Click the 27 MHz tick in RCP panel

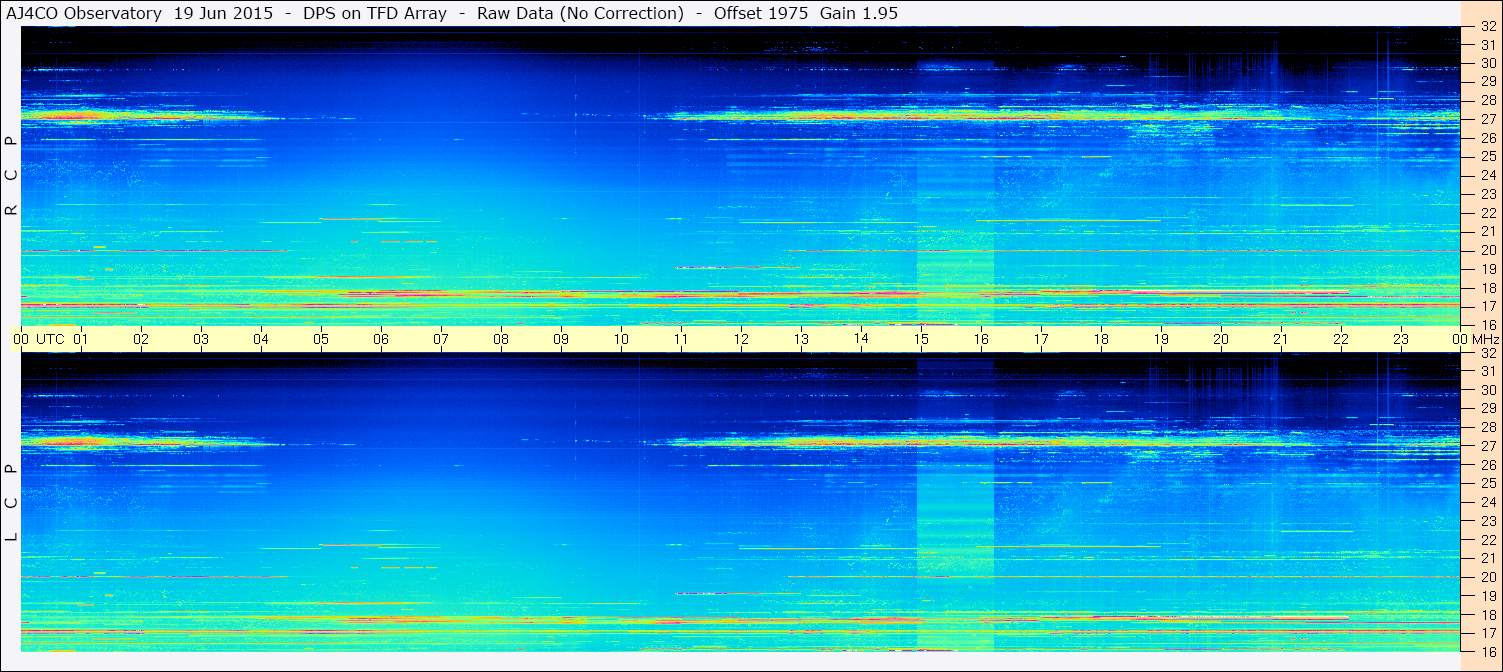click(1488, 119)
